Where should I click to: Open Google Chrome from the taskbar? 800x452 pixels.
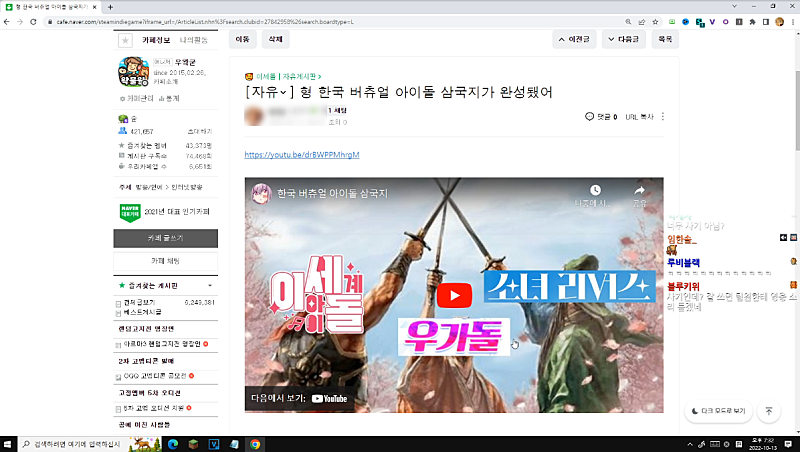[255, 444]
